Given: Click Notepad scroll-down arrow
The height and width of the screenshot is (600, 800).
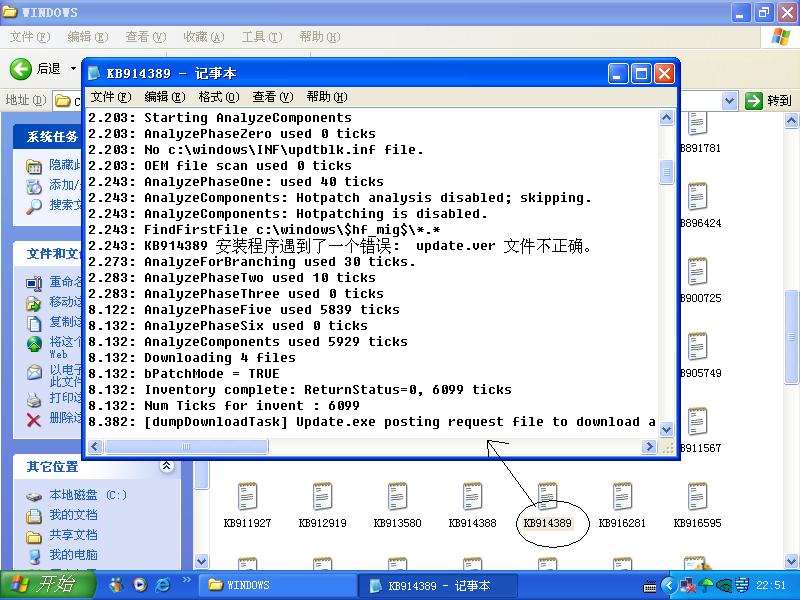Looking at the screenshot, I should pos(666,430).
